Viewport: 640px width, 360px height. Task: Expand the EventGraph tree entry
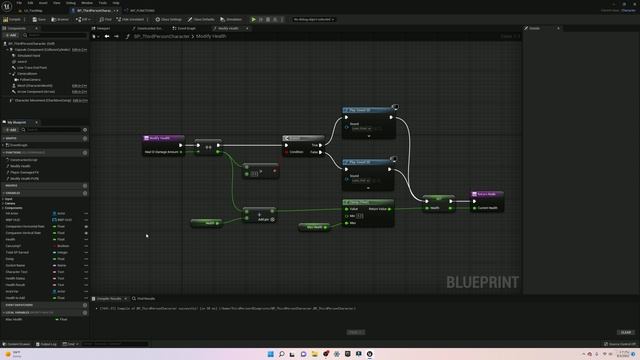[x=4, y=145]
